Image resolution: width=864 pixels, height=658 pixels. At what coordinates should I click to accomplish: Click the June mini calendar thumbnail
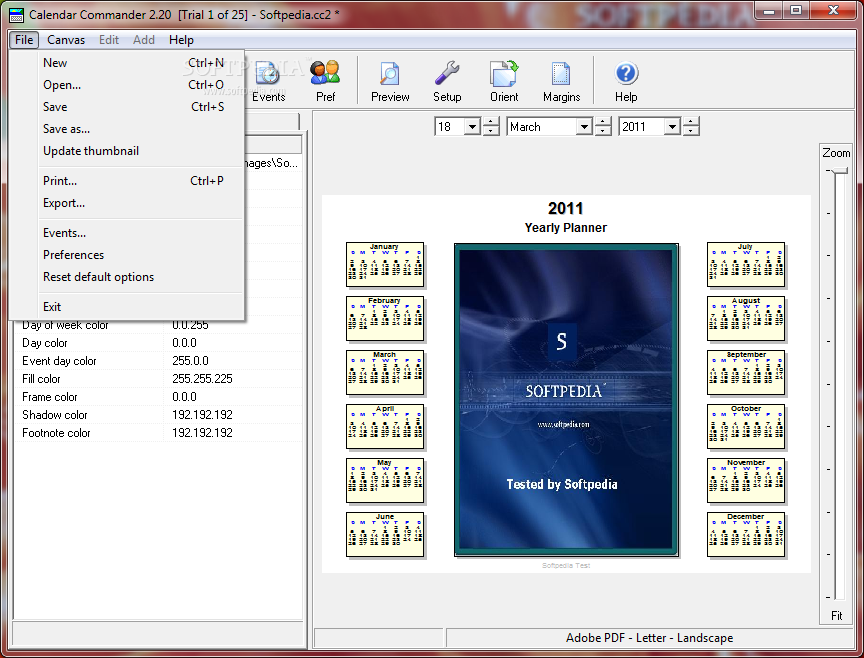pos(385,535)
